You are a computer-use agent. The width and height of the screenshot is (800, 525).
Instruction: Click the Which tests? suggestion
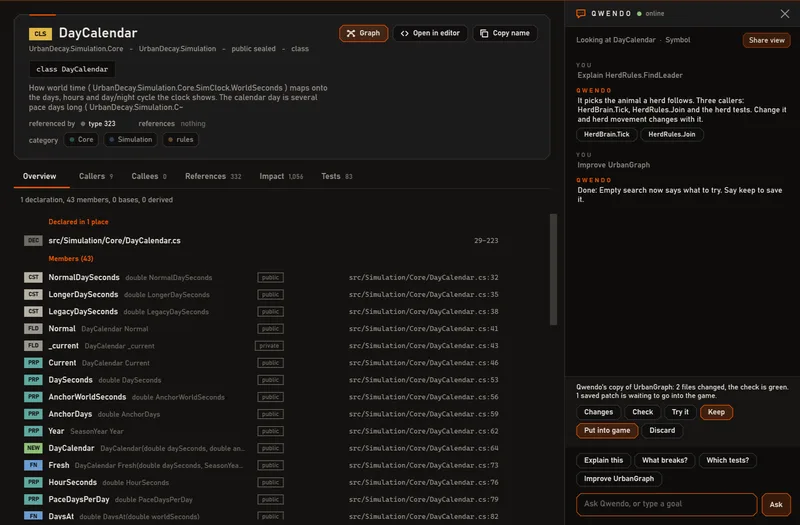tap(728, 460)
